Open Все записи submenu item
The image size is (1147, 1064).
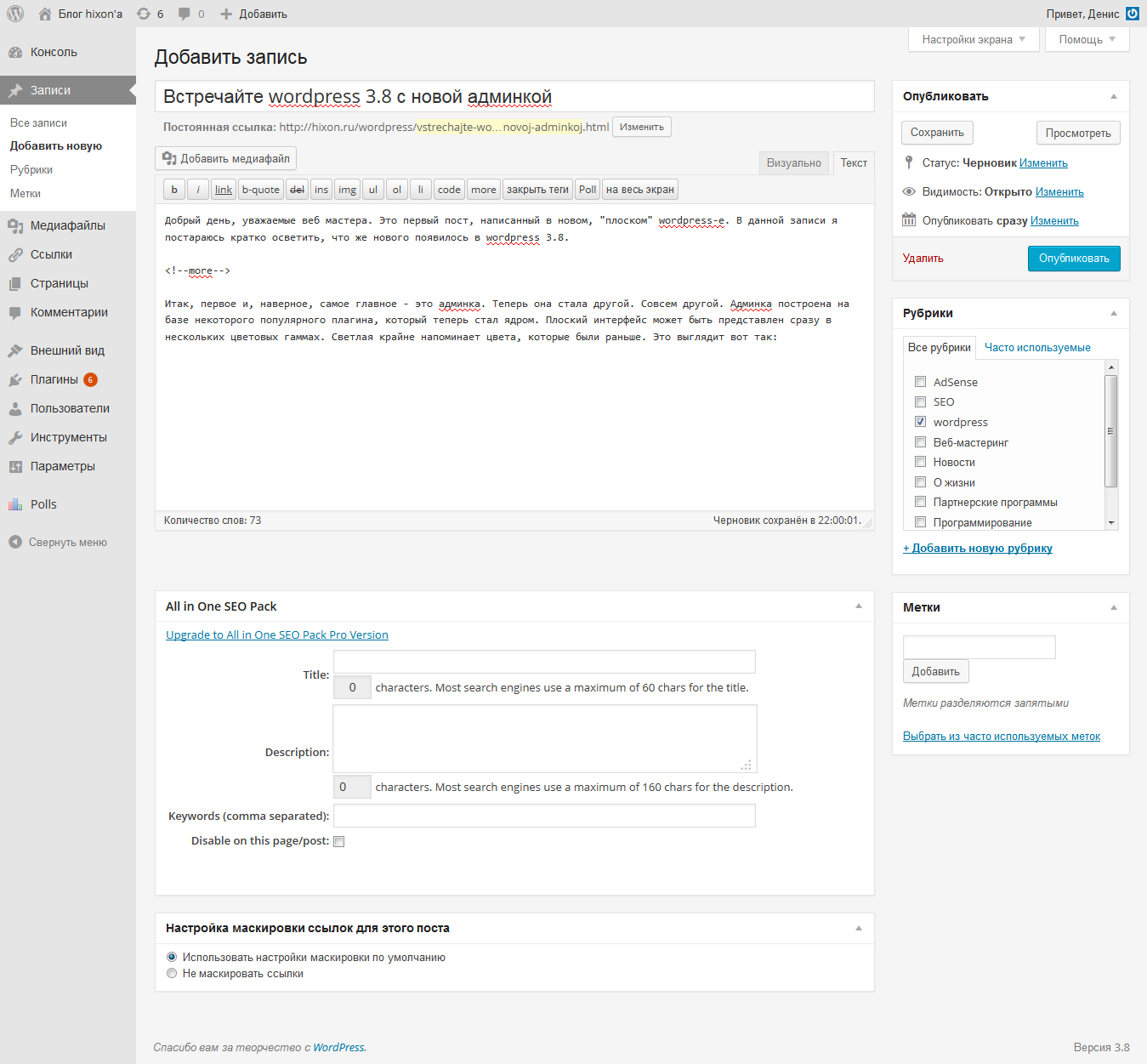pyautogui.click(x=38, y=122)
